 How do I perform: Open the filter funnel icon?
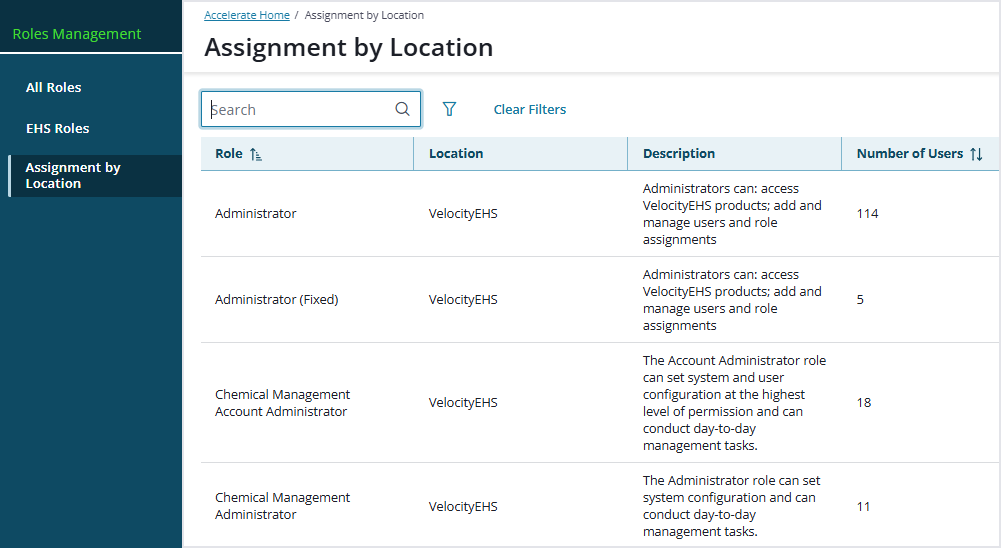click(449, 109)
